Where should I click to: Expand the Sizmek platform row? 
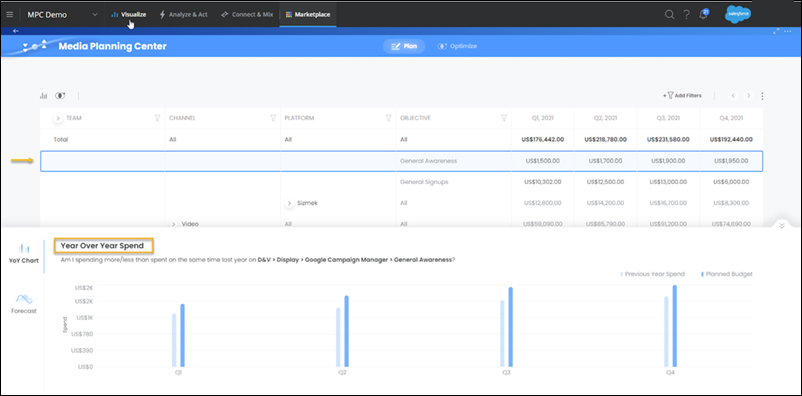click(x=289, y=203)
